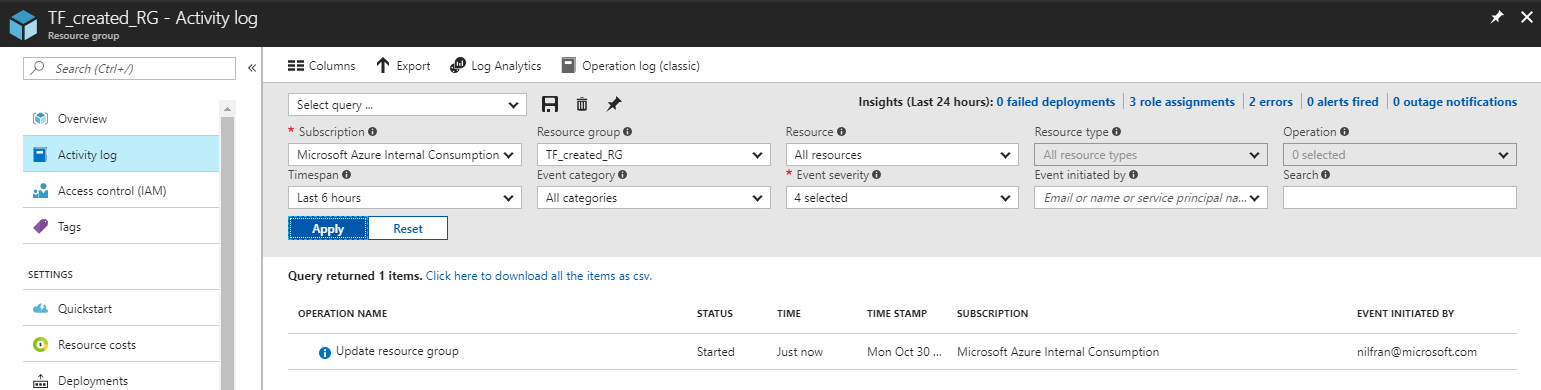
Task: Click the Timespan info icon
Action: (346, 175)
